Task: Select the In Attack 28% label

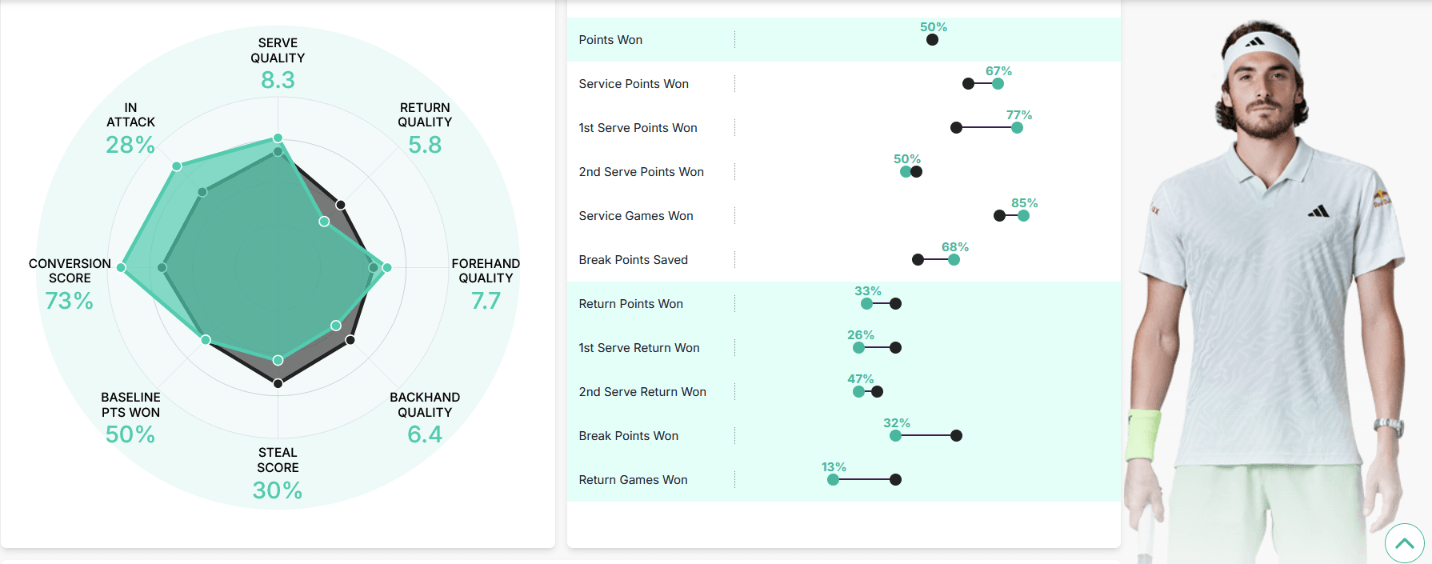Action: tap(131, 129)
